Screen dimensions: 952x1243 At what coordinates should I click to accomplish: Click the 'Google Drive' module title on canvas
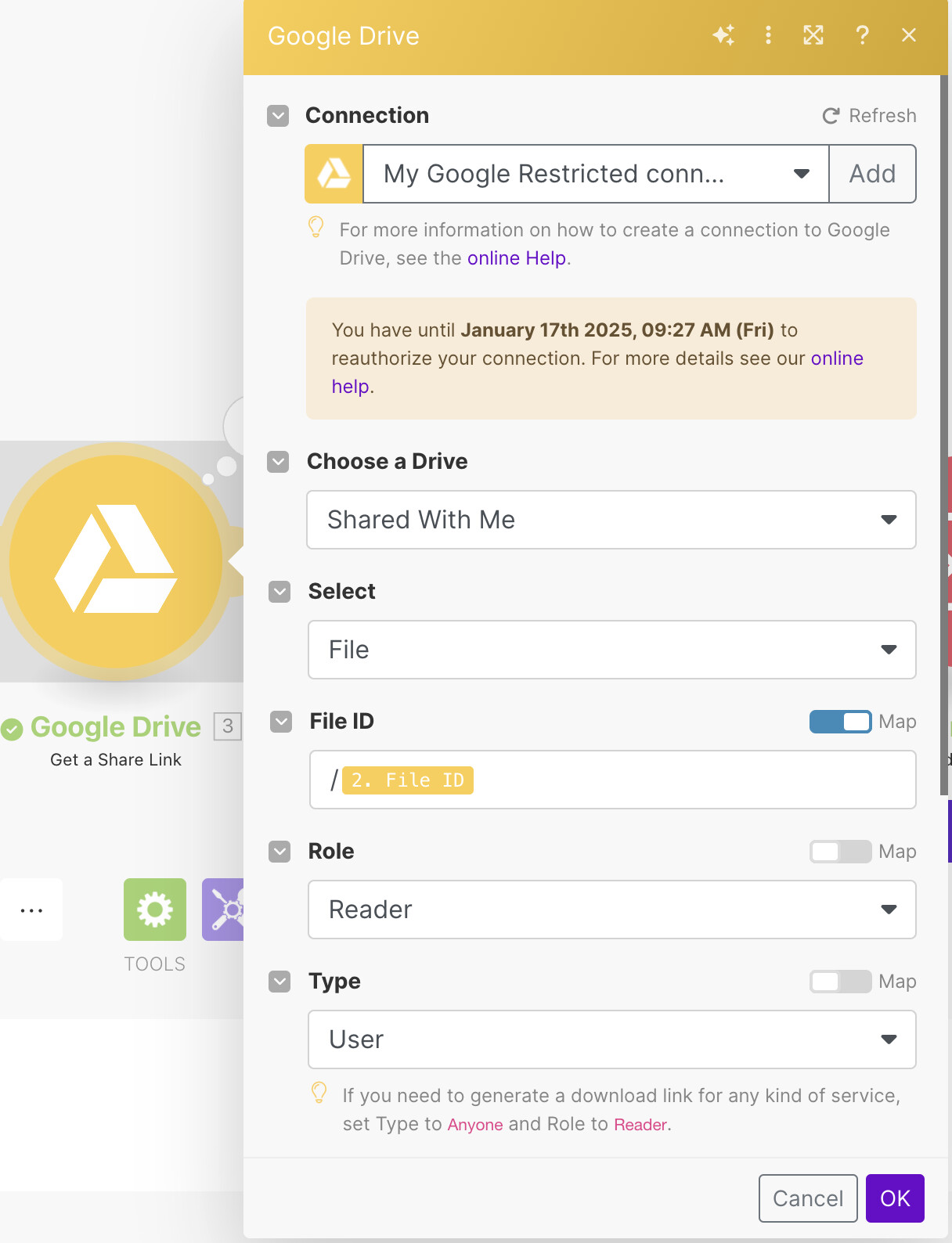tap(116, 727)
